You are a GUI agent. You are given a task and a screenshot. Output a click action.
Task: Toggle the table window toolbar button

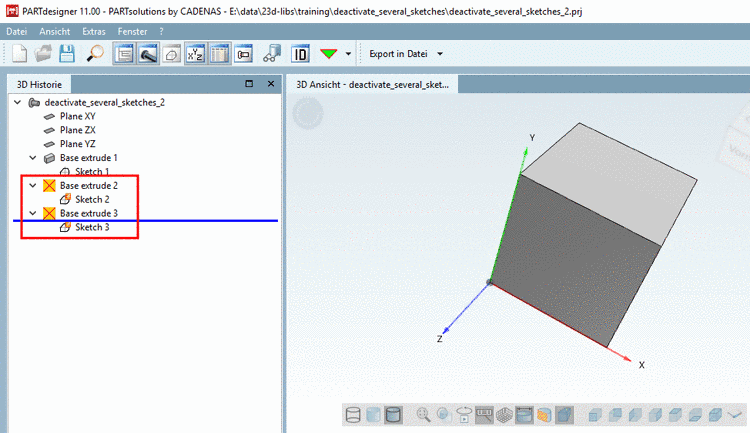(219, 54)
